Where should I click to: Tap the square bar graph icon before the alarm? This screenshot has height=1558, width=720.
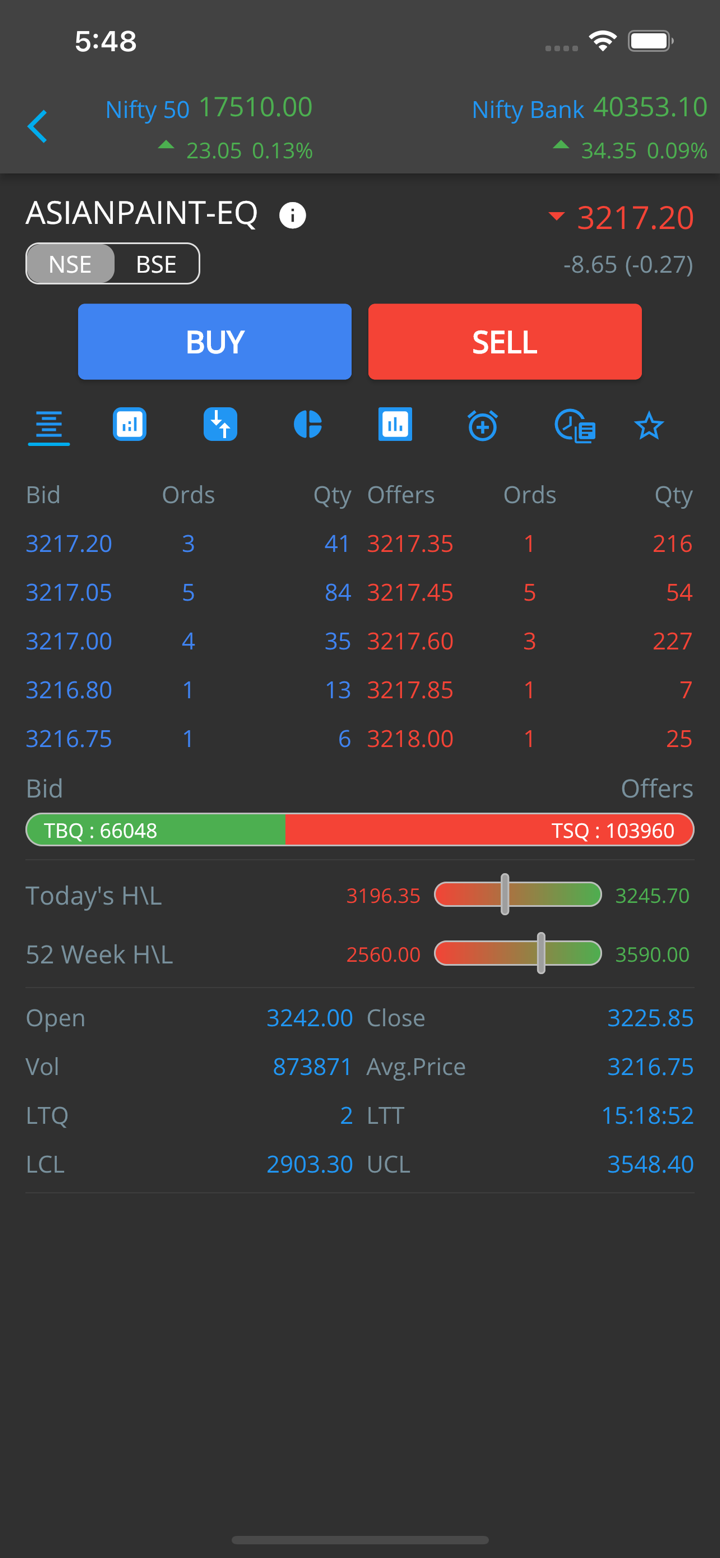coord(395,425)
